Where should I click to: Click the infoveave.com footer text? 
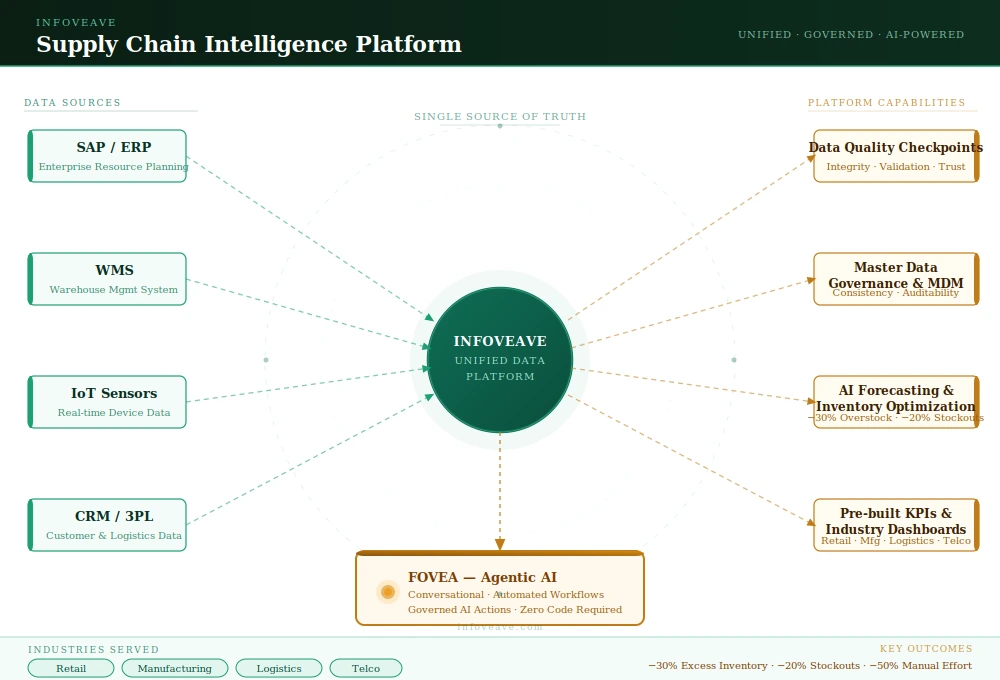500,627
